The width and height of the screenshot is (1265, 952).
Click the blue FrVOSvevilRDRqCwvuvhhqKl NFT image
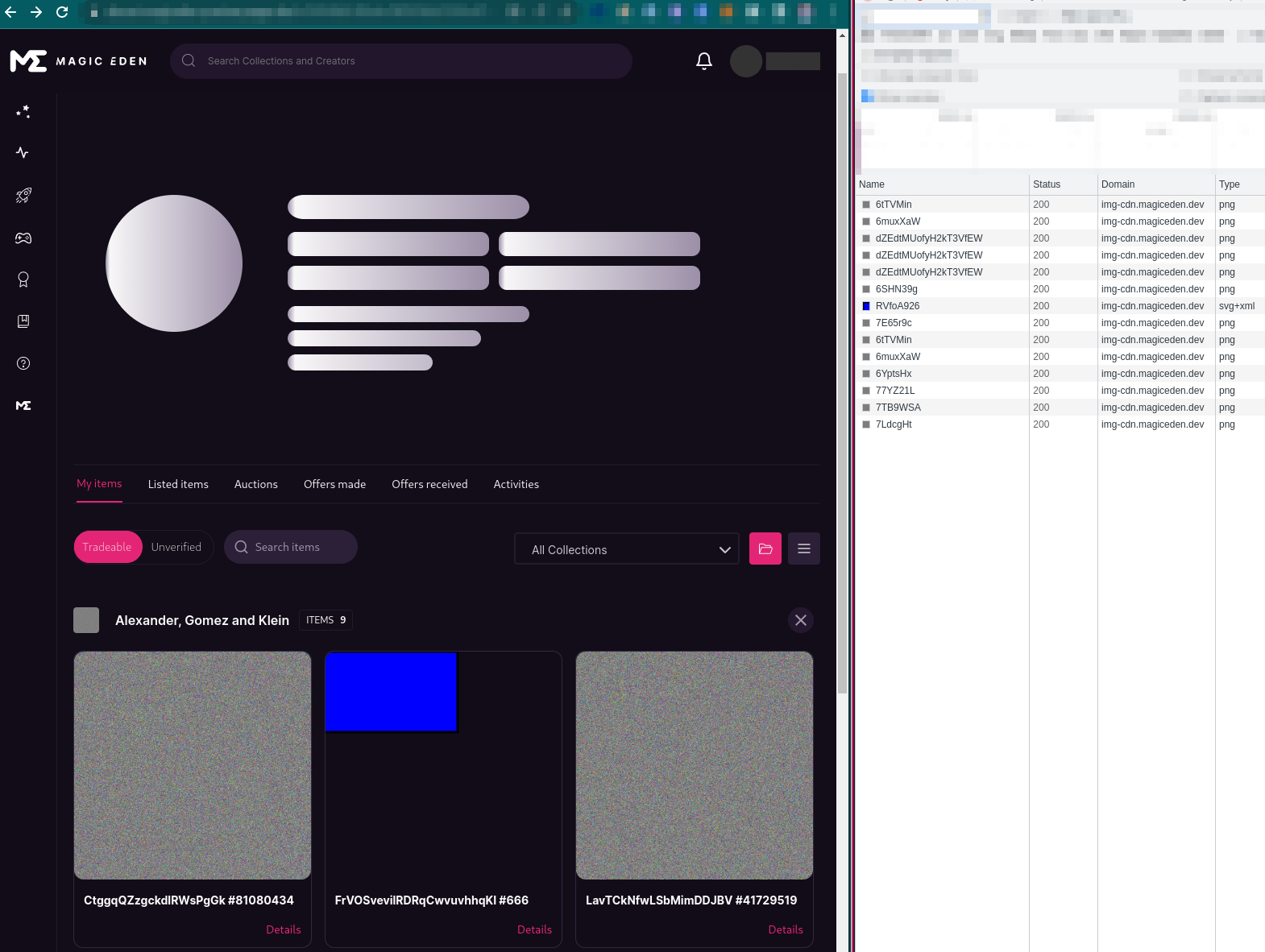click(391, 692)
